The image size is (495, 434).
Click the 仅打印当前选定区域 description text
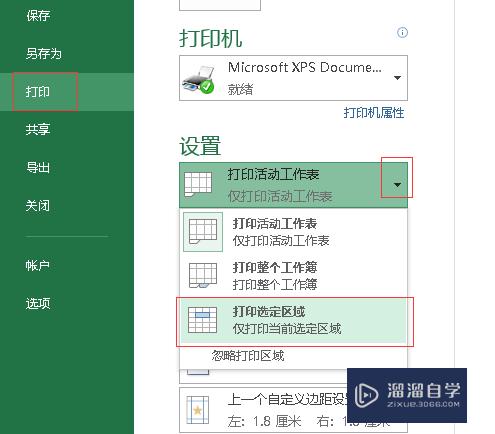pos(287,329)
